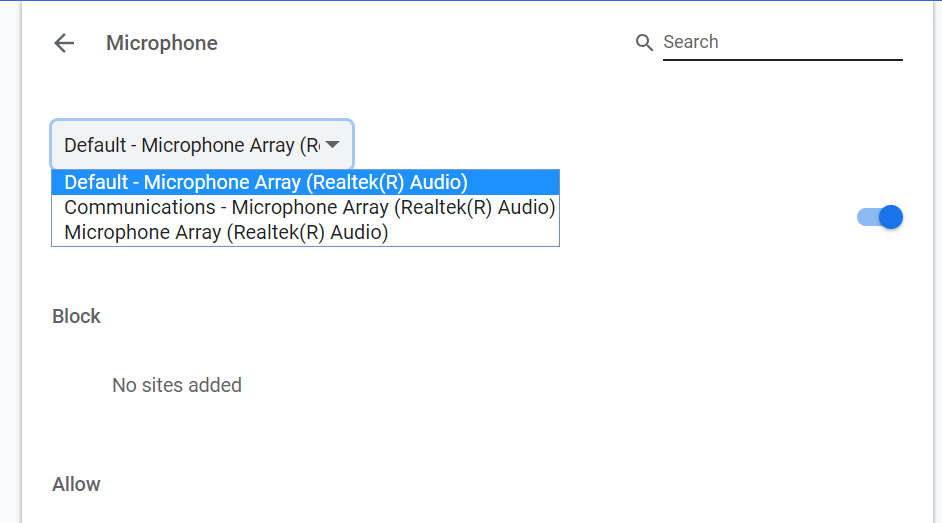The image size is (942, 523).
Task: Click the magnifying glass search icon
Action: [644, 43]
